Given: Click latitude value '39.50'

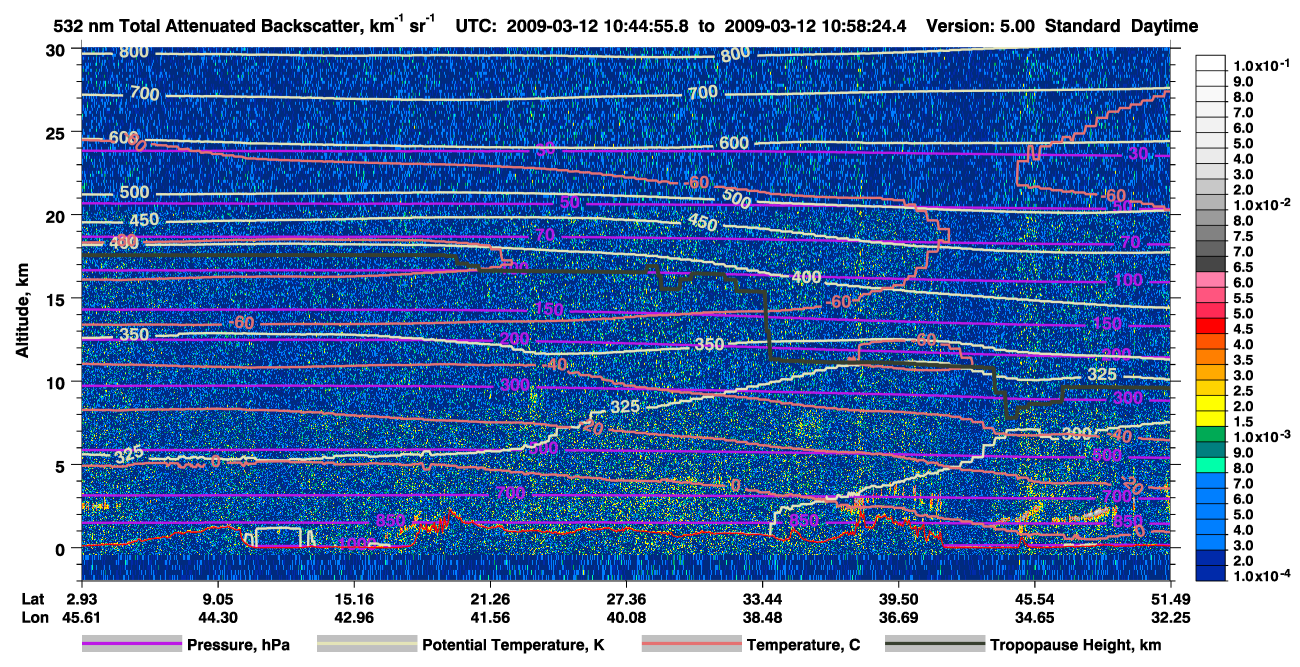Looking at the screenshot, I should [x=898, y=598].
